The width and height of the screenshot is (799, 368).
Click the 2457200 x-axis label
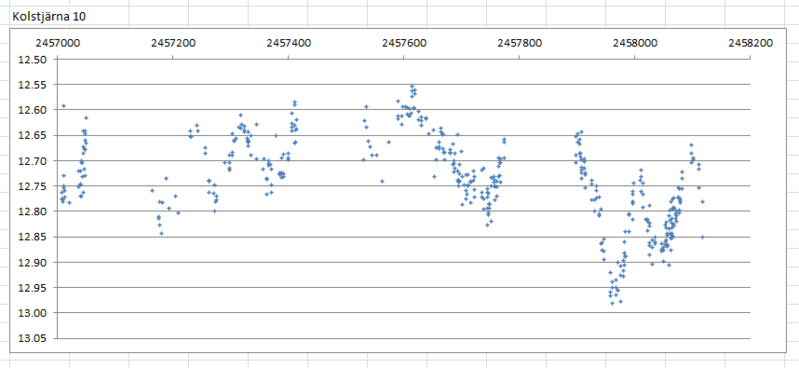click(173, 43)
